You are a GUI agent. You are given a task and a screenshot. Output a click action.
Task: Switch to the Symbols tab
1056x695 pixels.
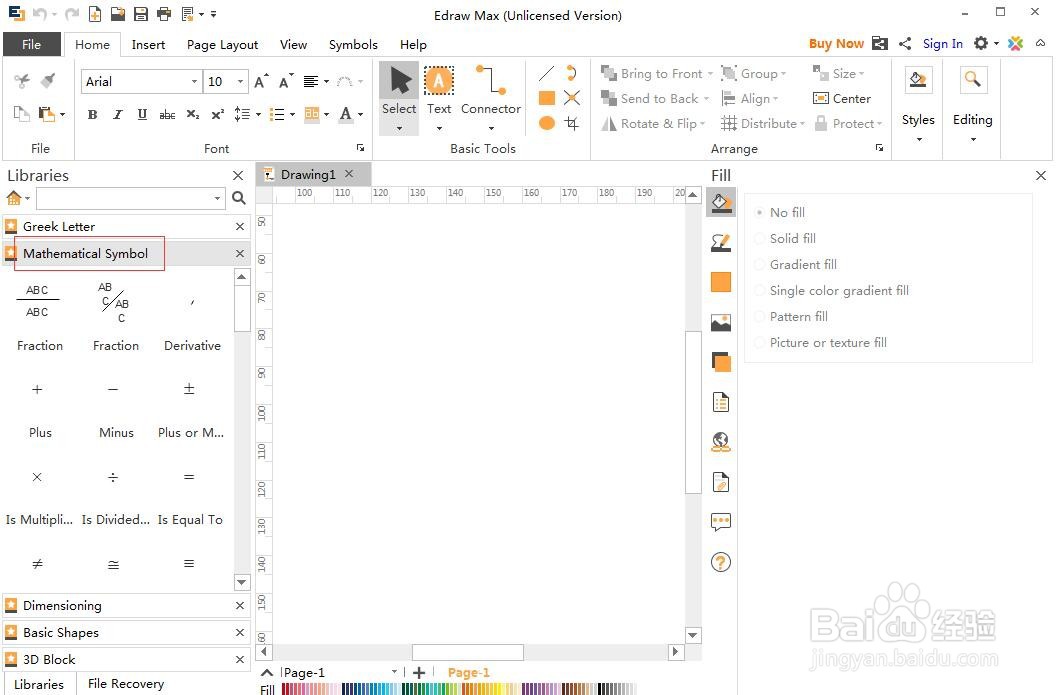[x=353, y=44]
